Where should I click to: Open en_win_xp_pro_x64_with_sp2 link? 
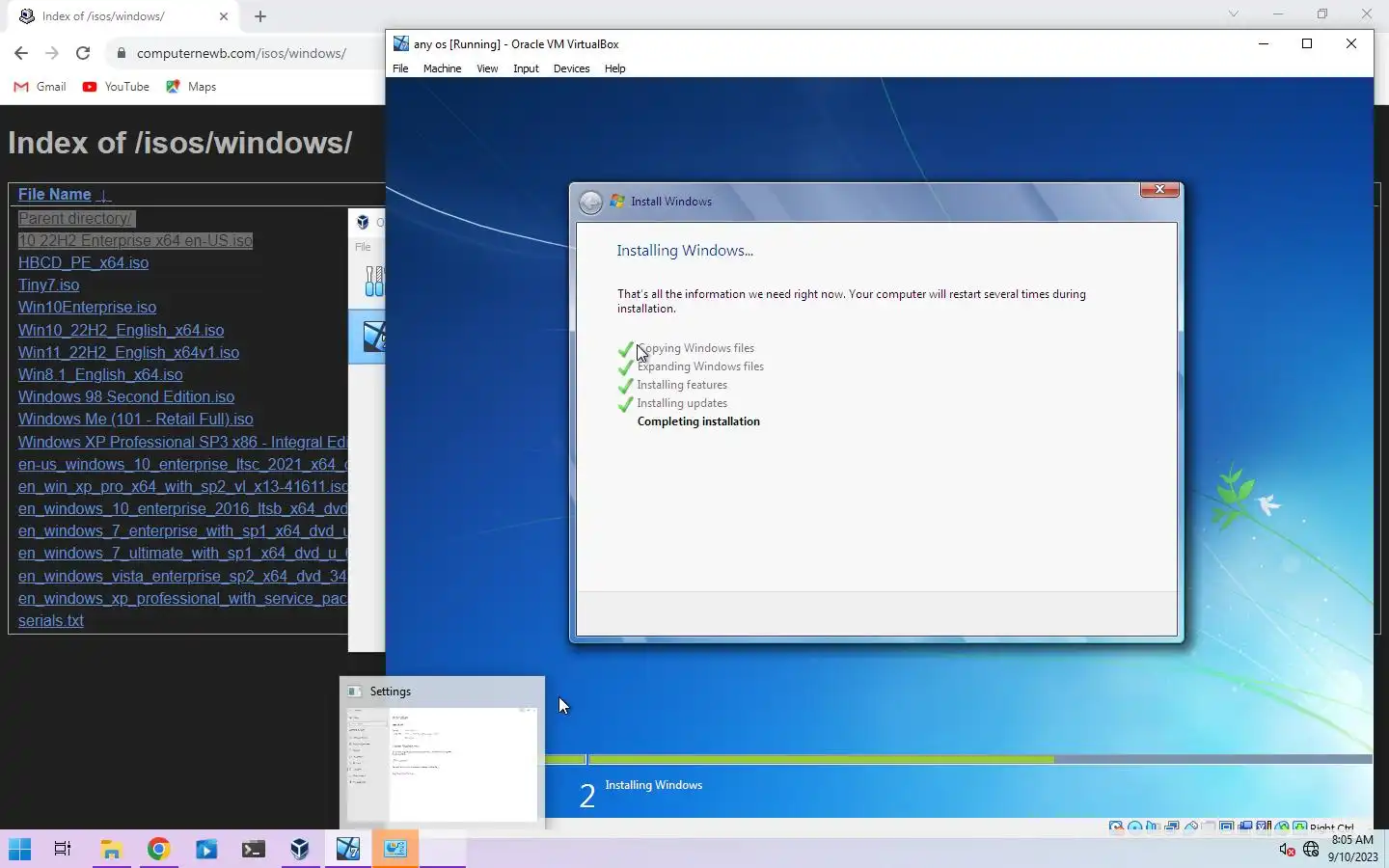coord(182,486)
